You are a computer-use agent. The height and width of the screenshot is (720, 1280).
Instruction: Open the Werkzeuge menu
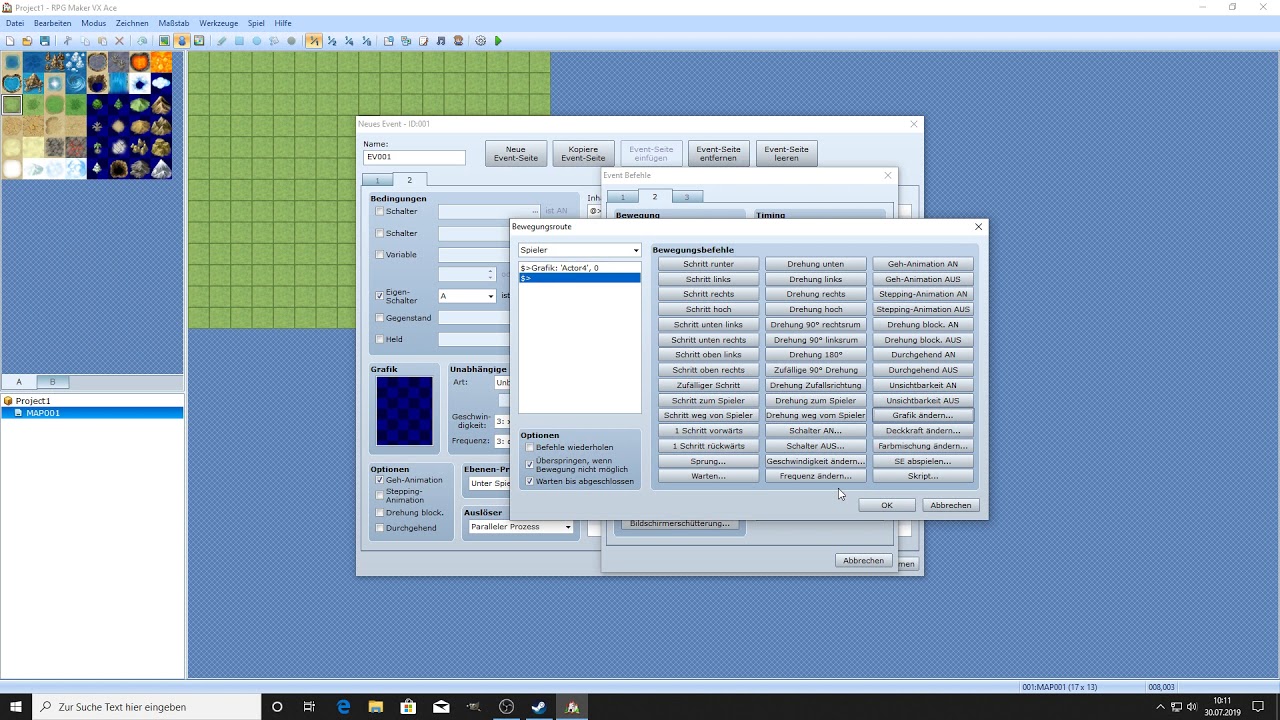(219, 23)
